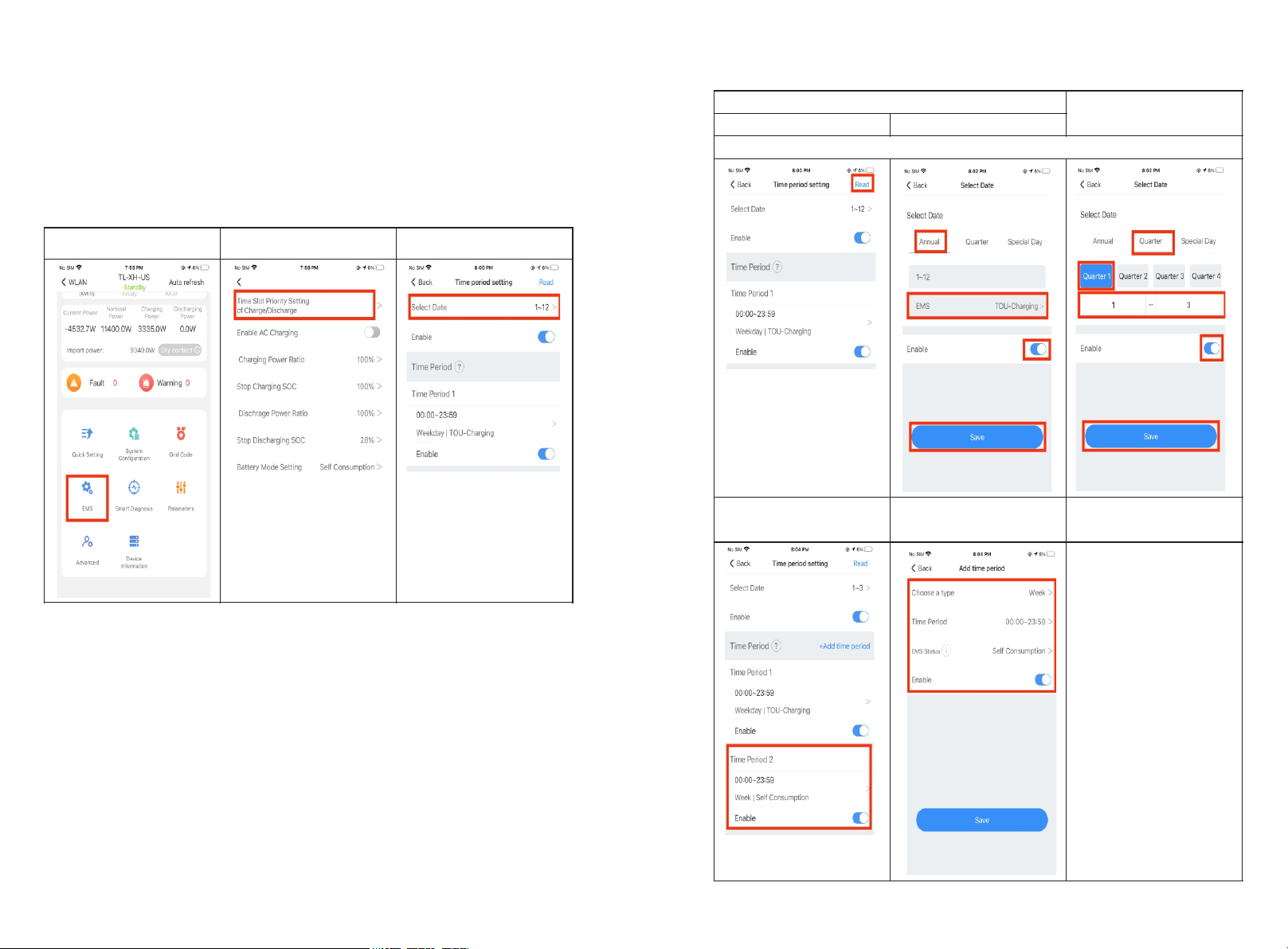
Task: Tap back chevron on the Enable AC Charging screen
Action: (239, 282)
